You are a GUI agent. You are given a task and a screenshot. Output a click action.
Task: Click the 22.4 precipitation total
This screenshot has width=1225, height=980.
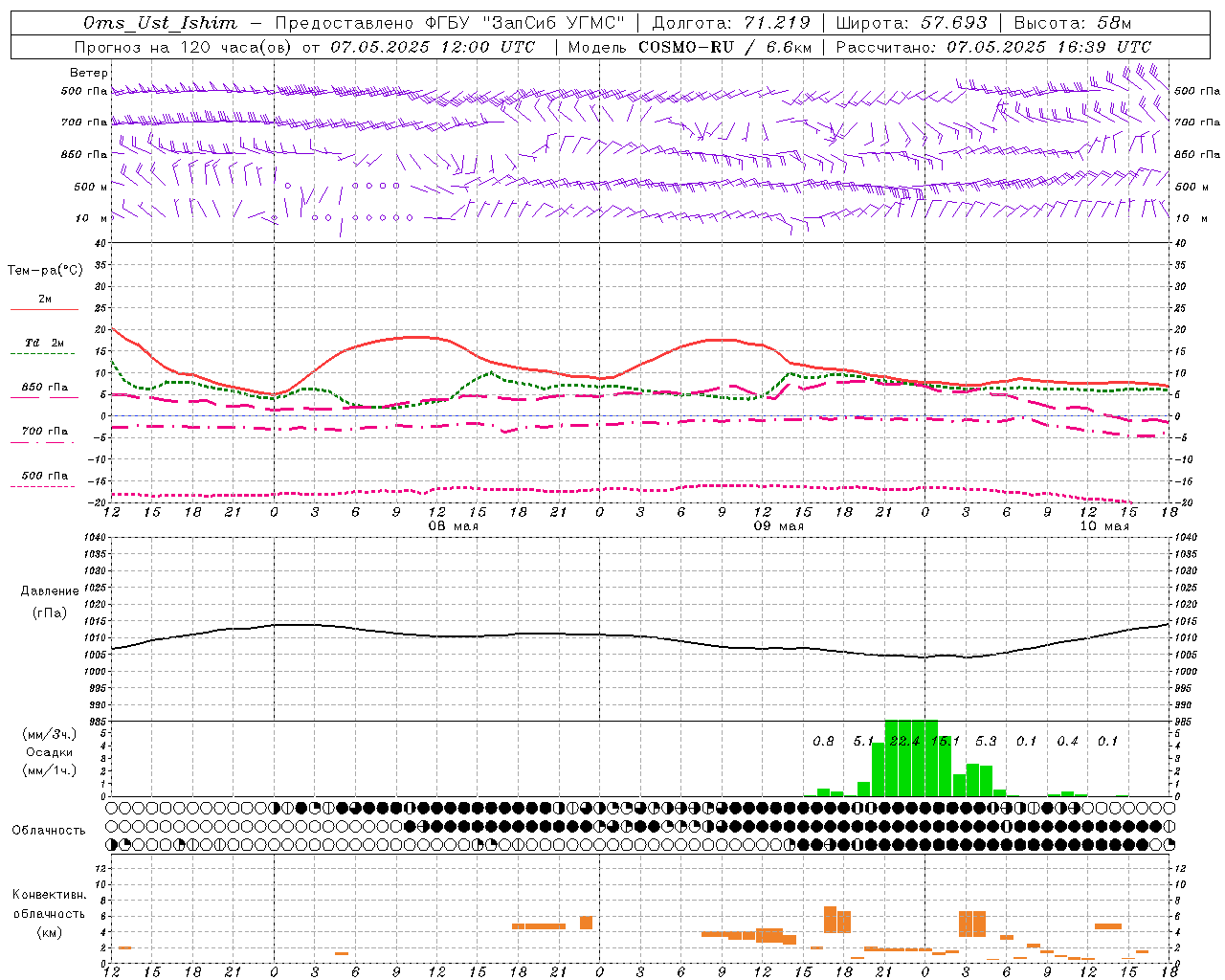904,742
